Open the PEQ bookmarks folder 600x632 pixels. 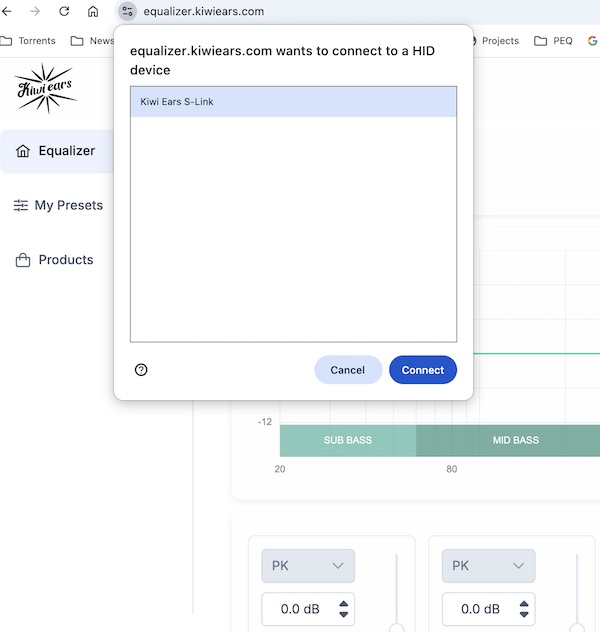point(553,41)
